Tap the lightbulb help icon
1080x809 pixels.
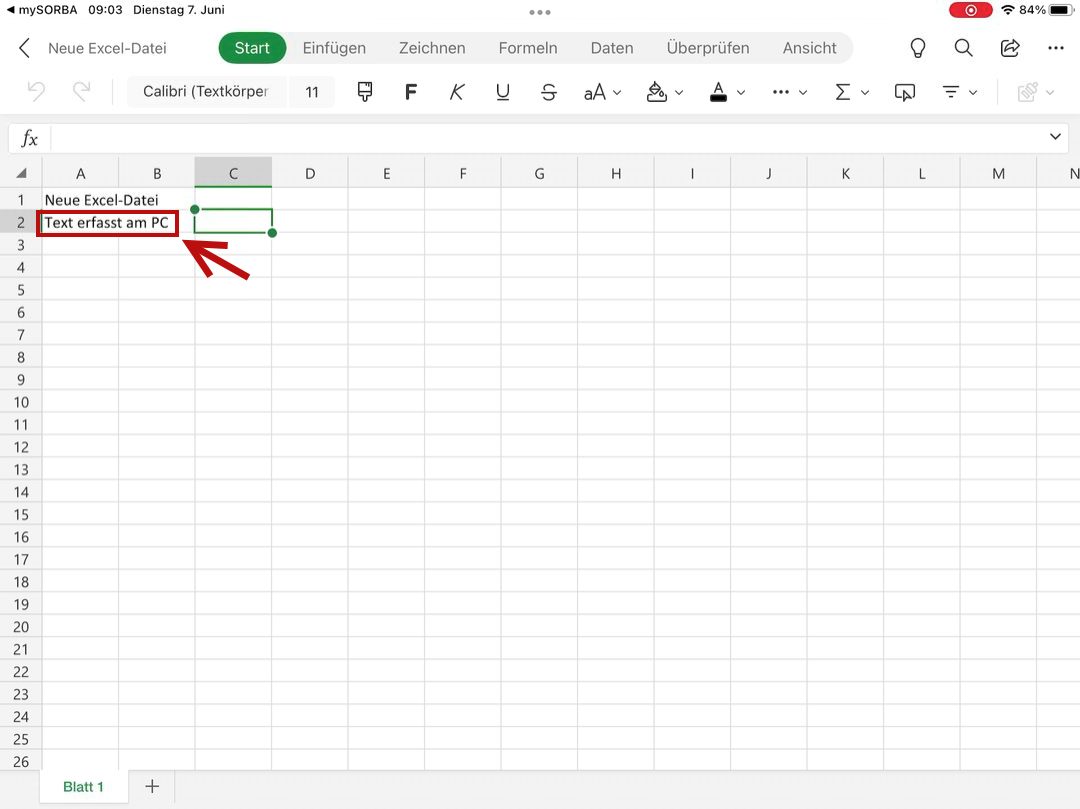[x=917, y=48]
